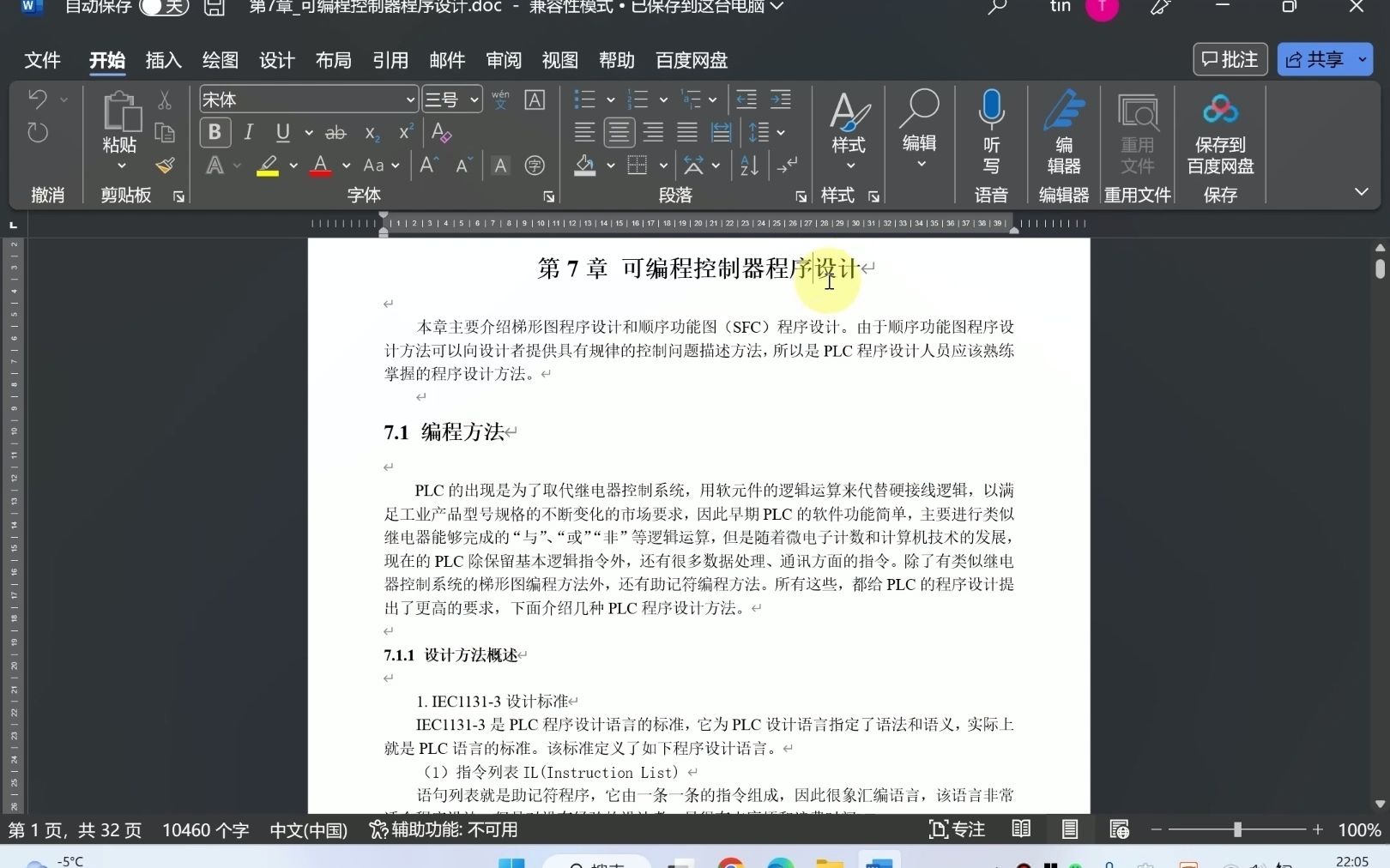The width and height of the screenshot is (1390, 868).
Task: Click the Grow Font icon
Action: point(429,166)
